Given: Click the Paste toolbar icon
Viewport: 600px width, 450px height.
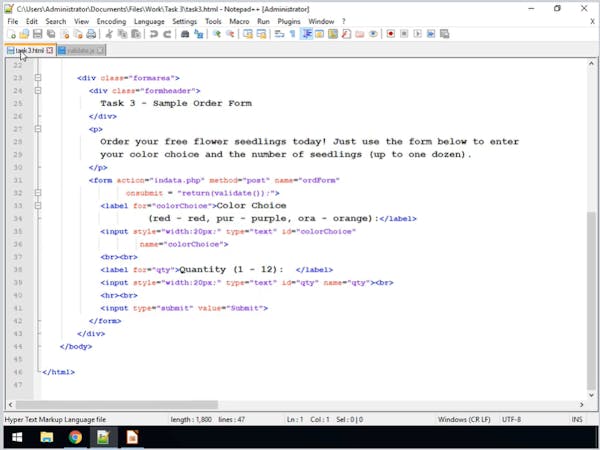Looking at the screenshot, I should click(x=136, y=34).
